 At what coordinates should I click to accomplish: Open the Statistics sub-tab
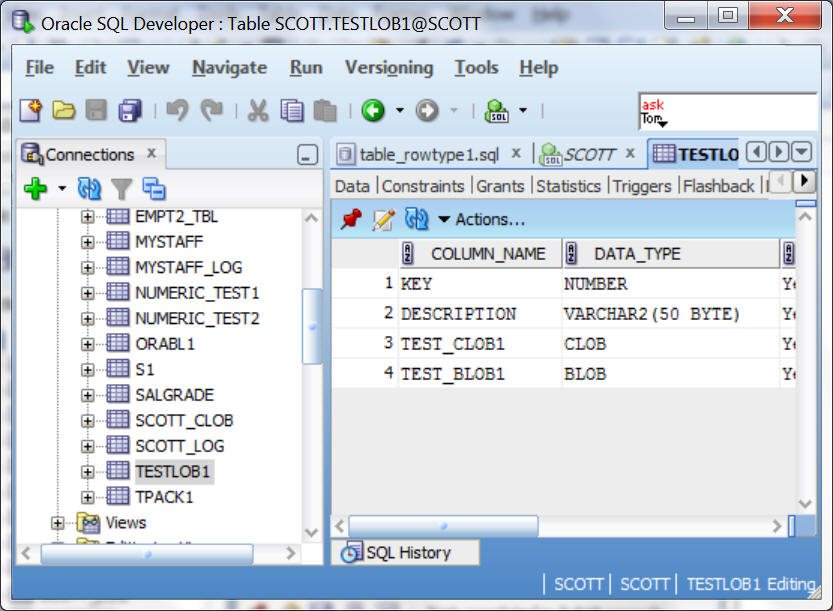click(x=568, y=186)
